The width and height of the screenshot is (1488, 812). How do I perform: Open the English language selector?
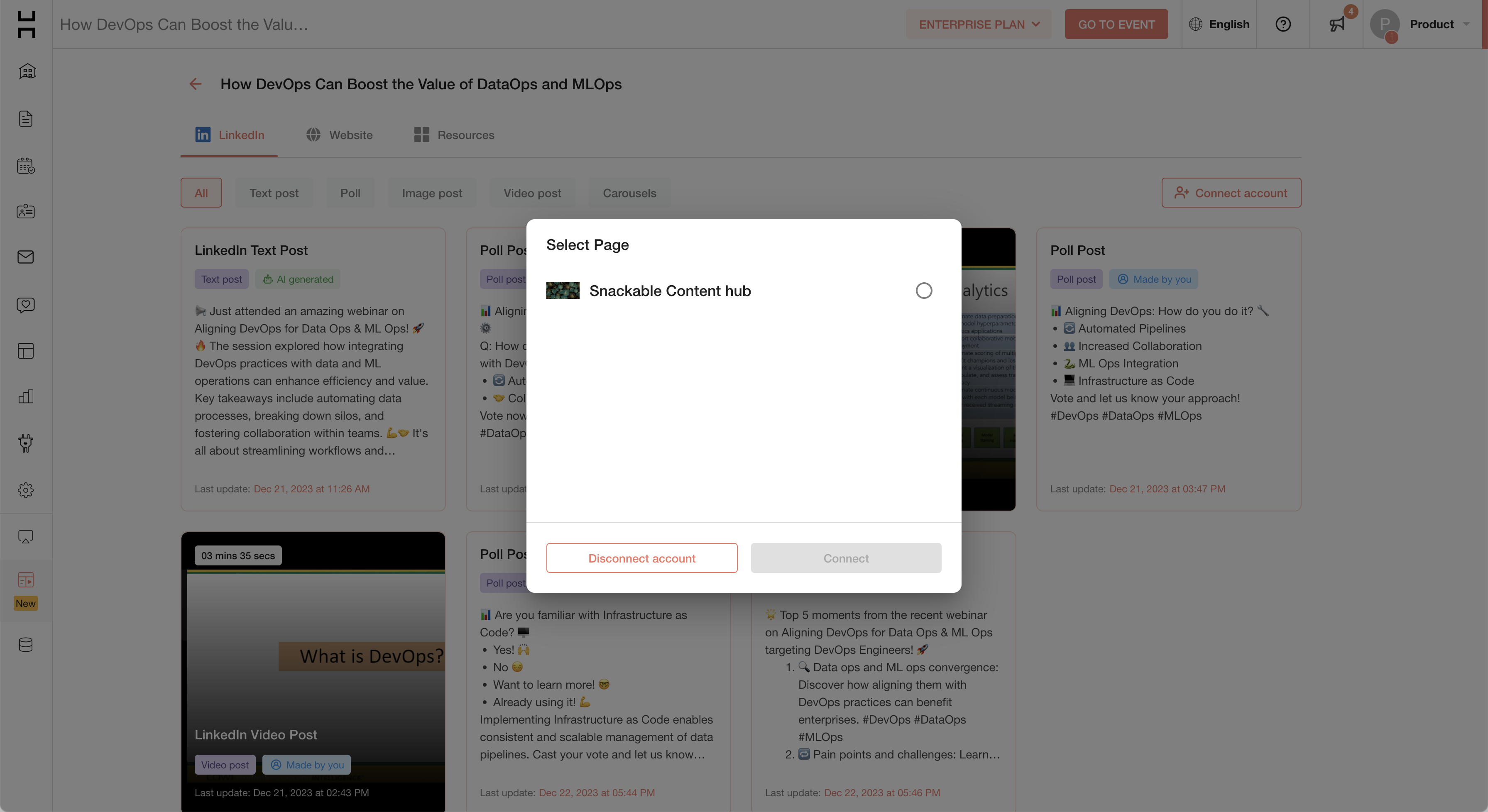click(1219, 24)
